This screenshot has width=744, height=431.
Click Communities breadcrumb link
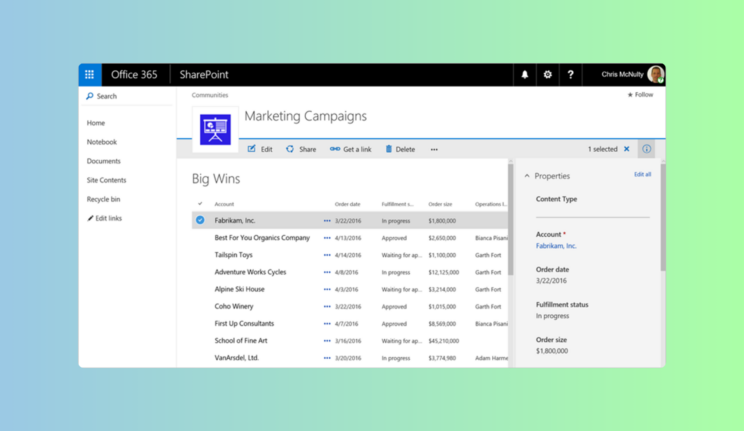point(210,95)
